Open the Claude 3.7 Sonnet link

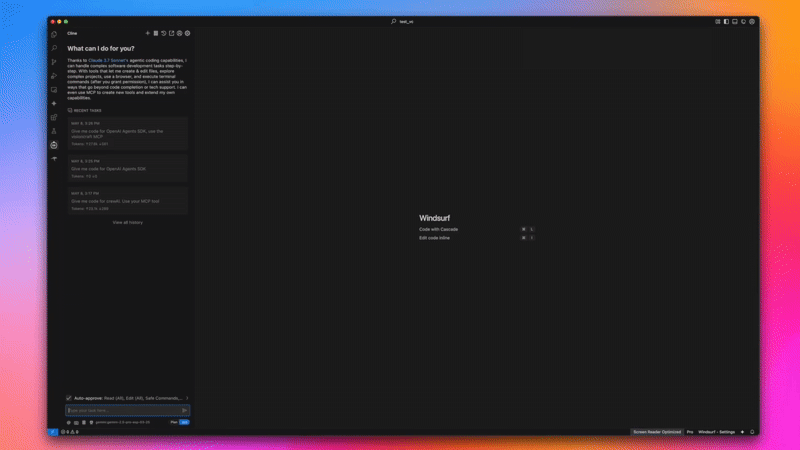108,60
